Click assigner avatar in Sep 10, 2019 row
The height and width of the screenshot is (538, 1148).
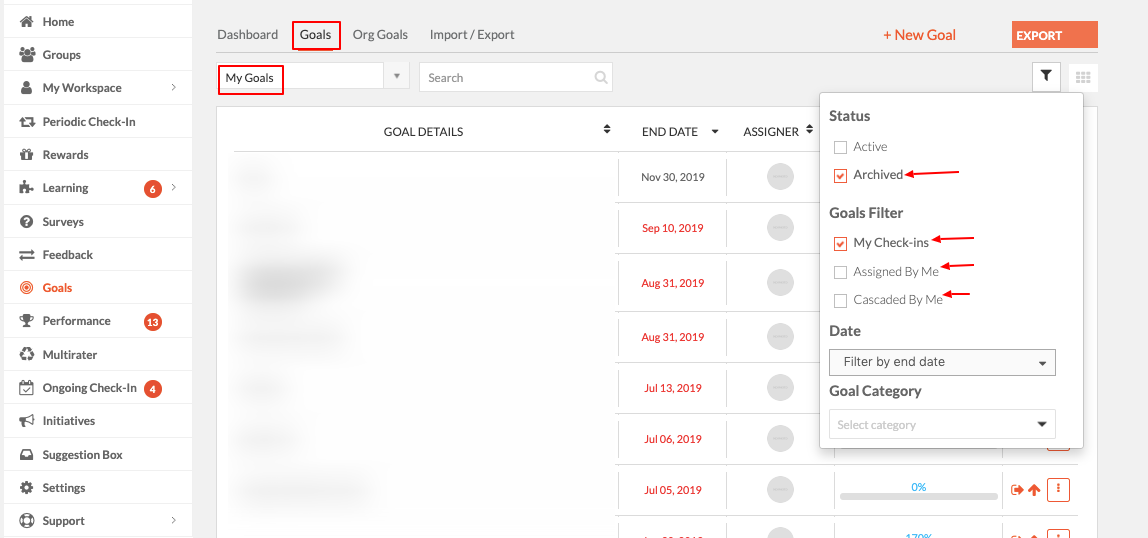pyautogui.click(x=780, y=228)
